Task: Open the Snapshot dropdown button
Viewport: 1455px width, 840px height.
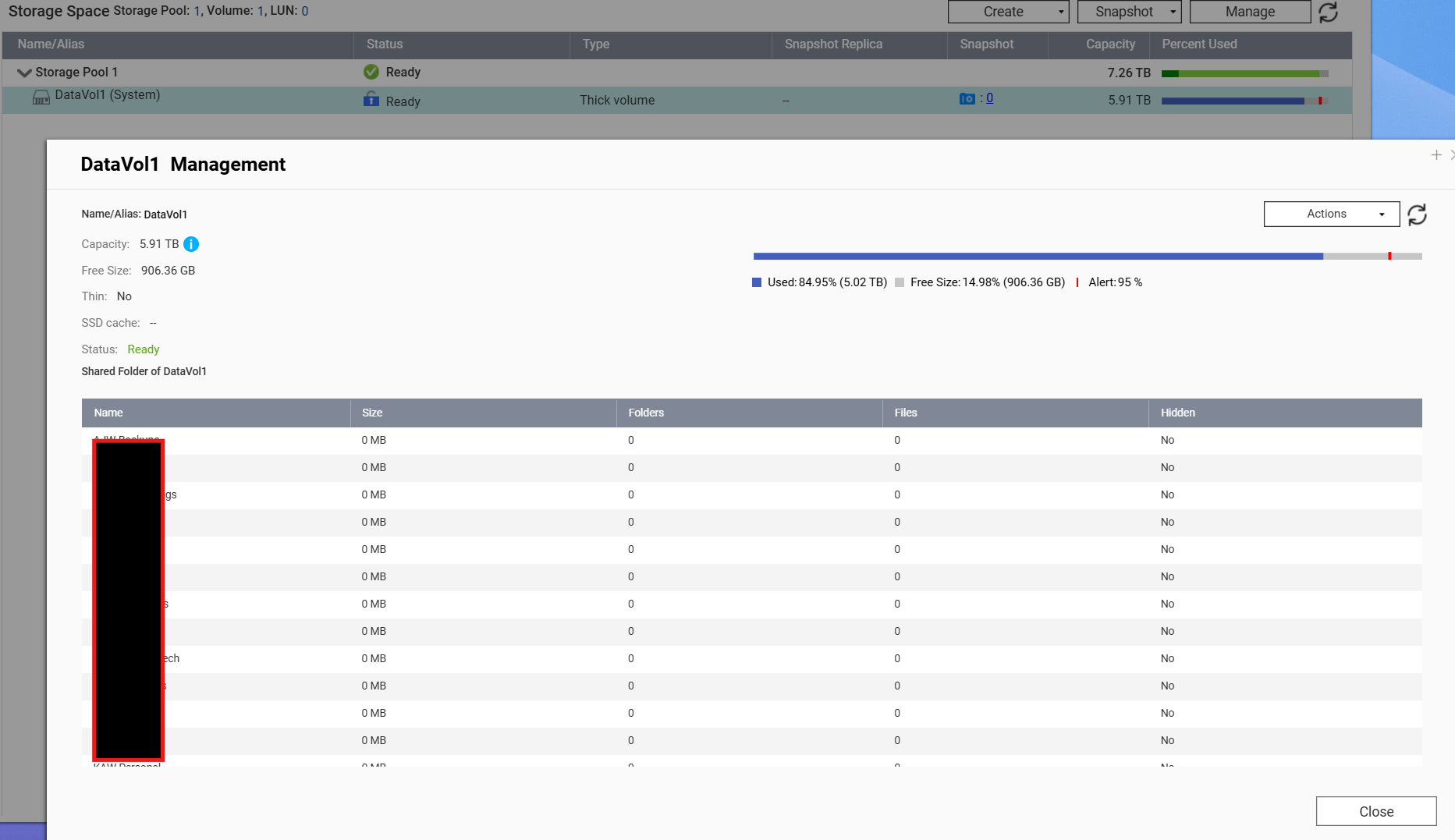Action: pyautogui.click(x=1129, y=12)
